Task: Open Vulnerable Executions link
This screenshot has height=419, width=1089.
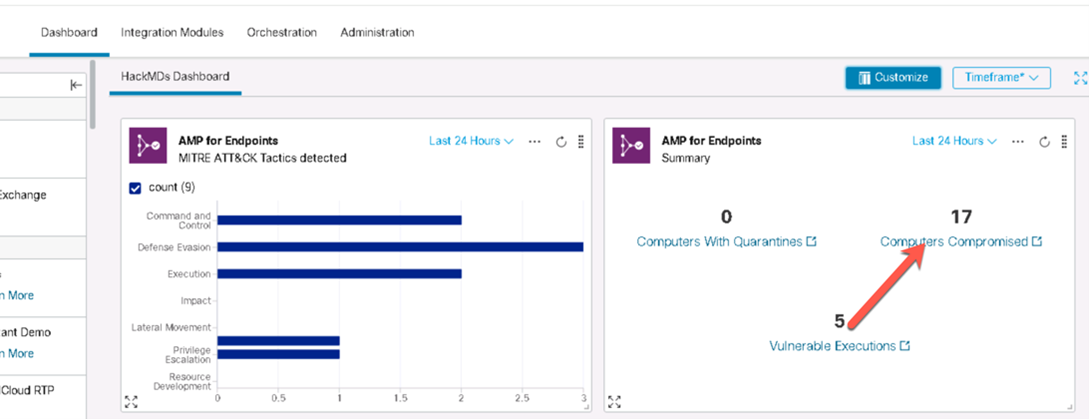Action: 840,345
